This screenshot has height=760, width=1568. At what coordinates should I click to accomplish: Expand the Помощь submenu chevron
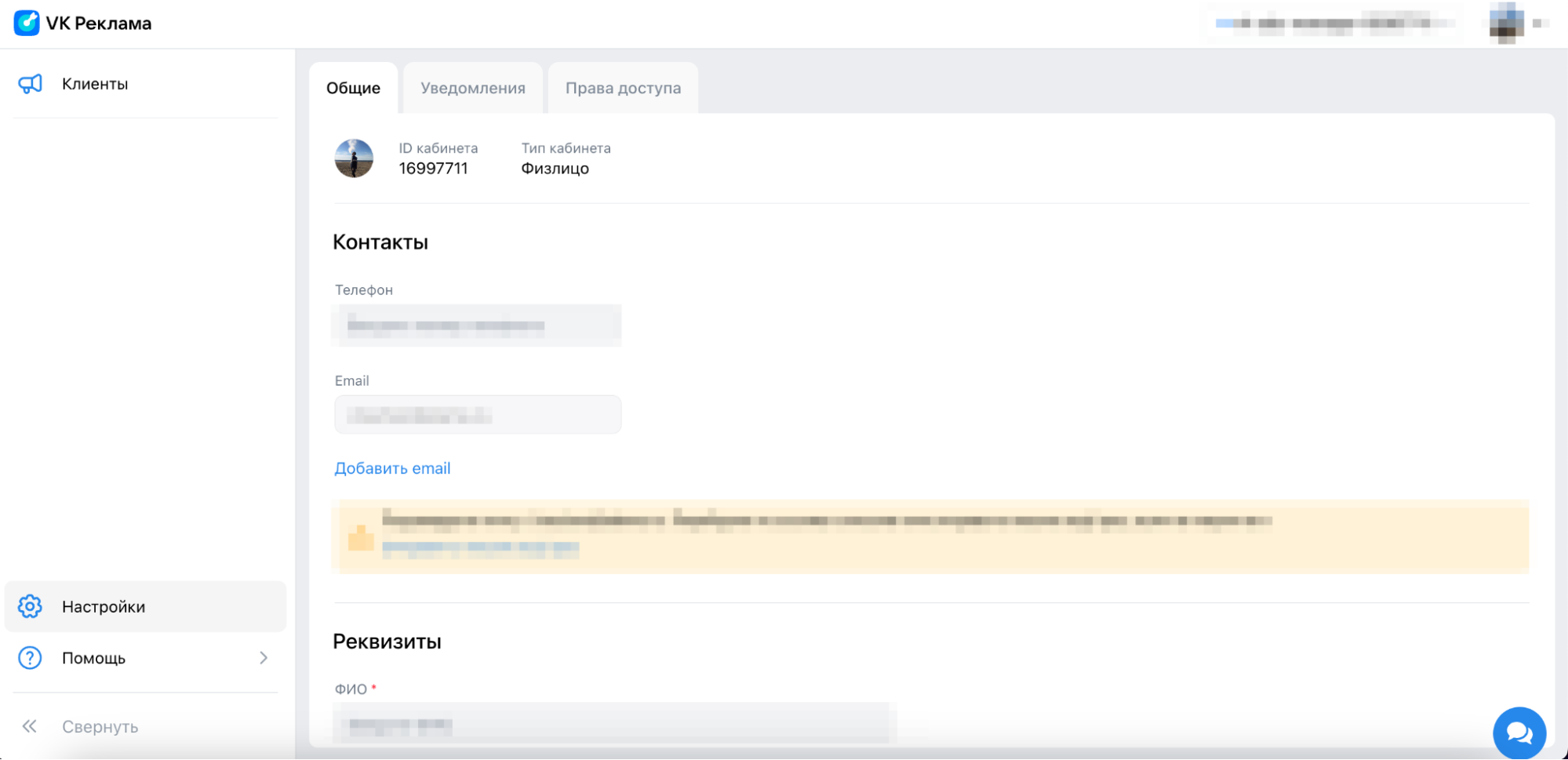pyautogui.click(x=264, y=658)
